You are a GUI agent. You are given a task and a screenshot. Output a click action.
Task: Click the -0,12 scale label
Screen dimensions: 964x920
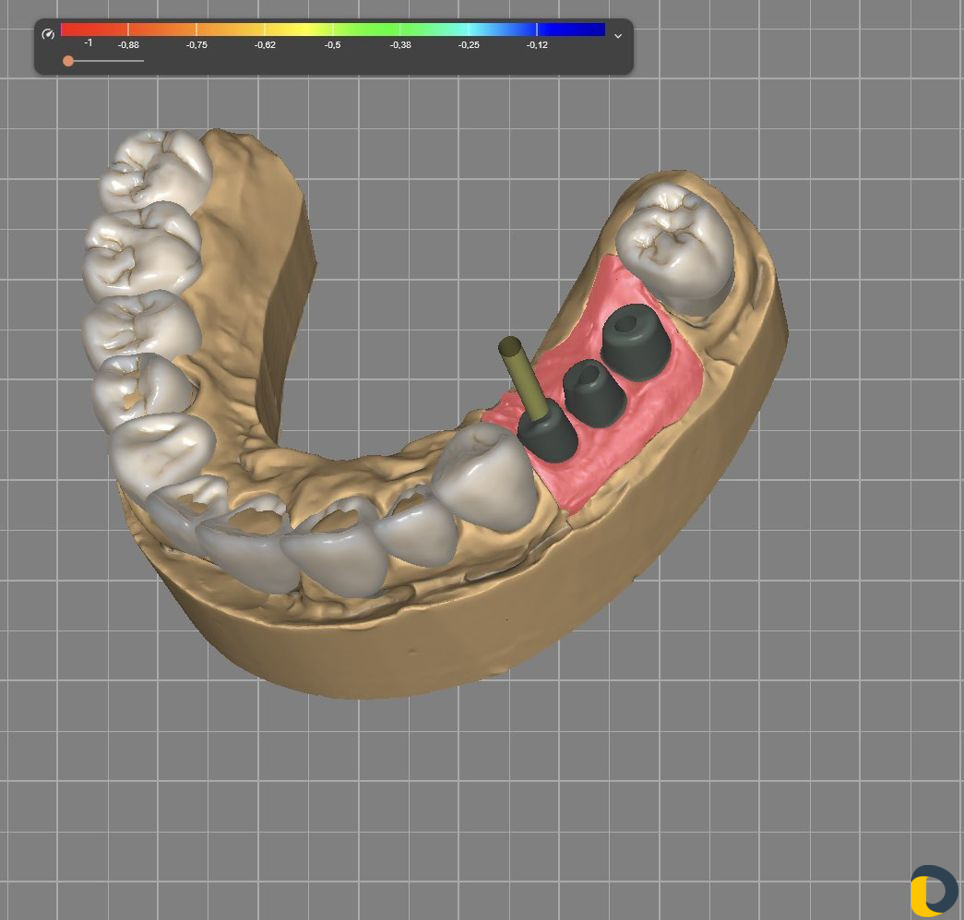(537, 45)
